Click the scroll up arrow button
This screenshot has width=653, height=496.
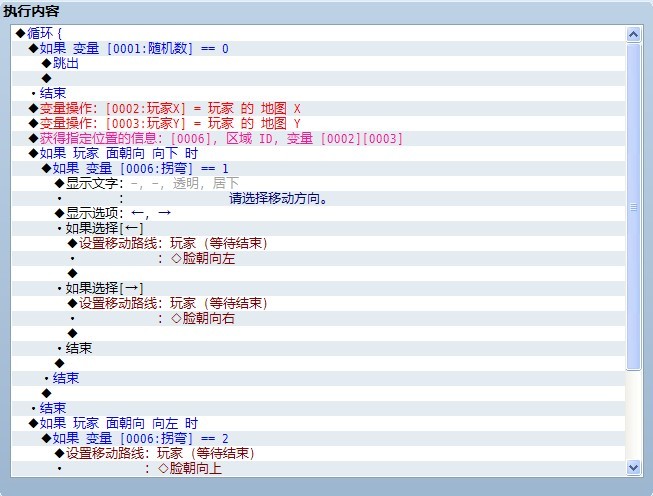(633, 34)
